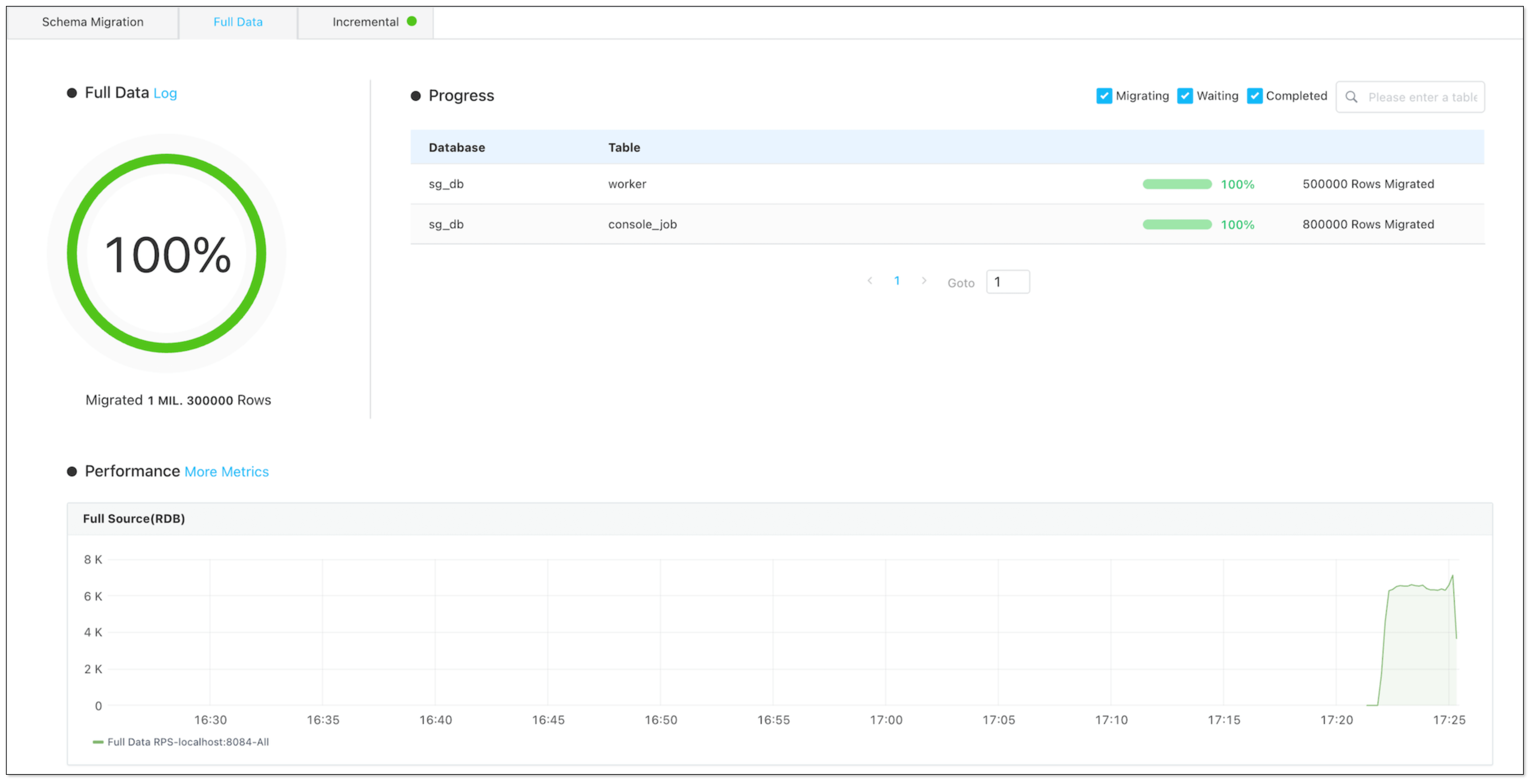Toggle the Completed filter checkbox
Image resolution: width=1533 pixels, height=784 pixels.
click(1254, 96)
